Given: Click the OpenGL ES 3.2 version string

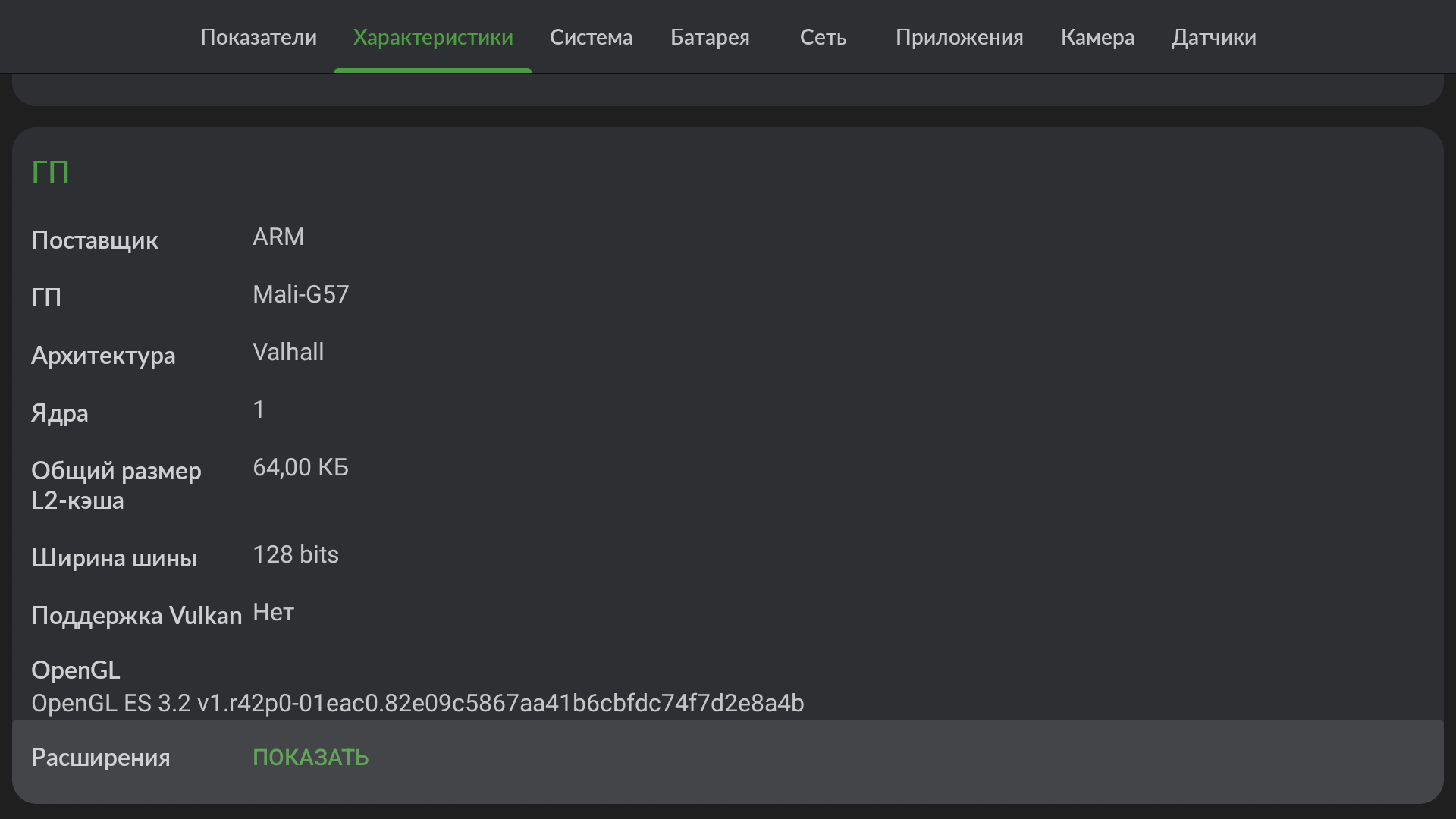Looking at the screenshot, I should (x=417, y=703).
